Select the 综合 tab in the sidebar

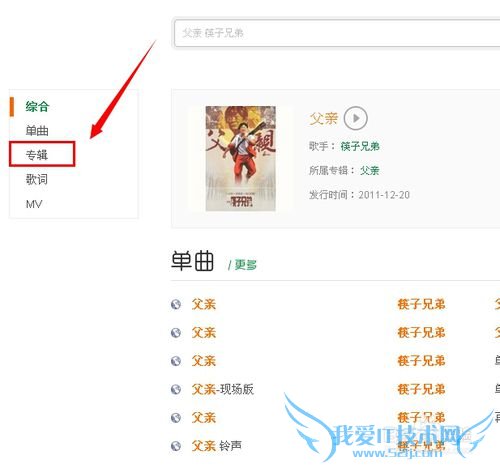click(37, 107)
